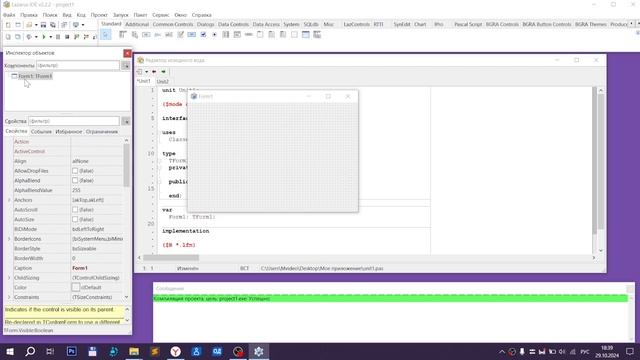The width and height of the screenshot is (640, 360).
Task: Expand the BorderIcons property node
Action: click(x=9, y=239)
